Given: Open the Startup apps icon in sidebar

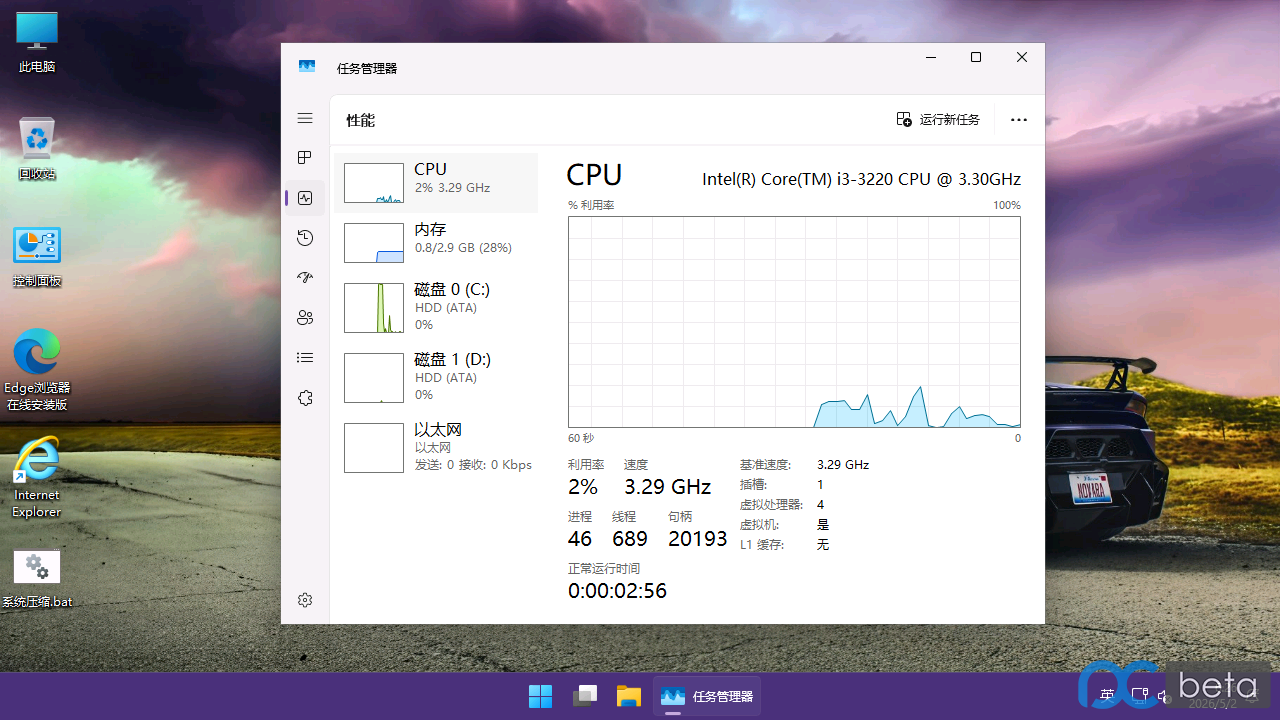Looking at the screenshot, I should 305,278.
